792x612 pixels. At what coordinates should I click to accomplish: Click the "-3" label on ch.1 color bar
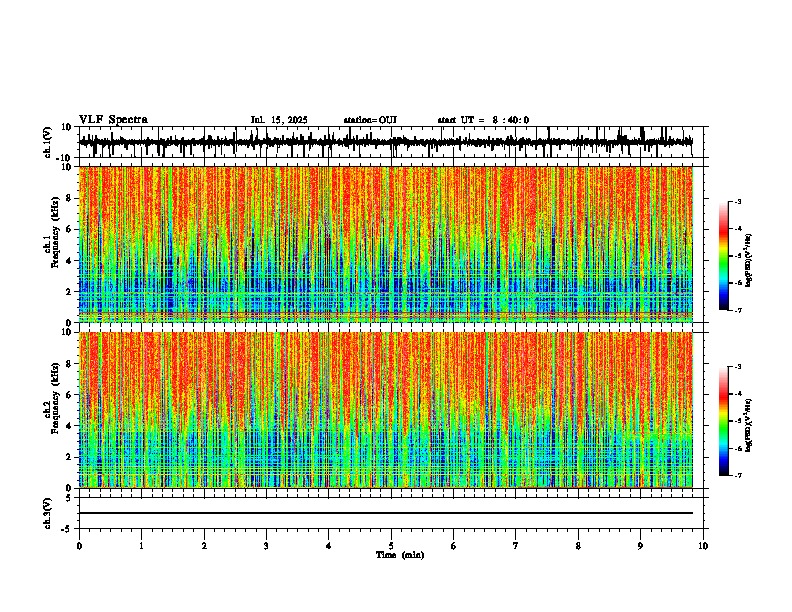tap(737, 201)
